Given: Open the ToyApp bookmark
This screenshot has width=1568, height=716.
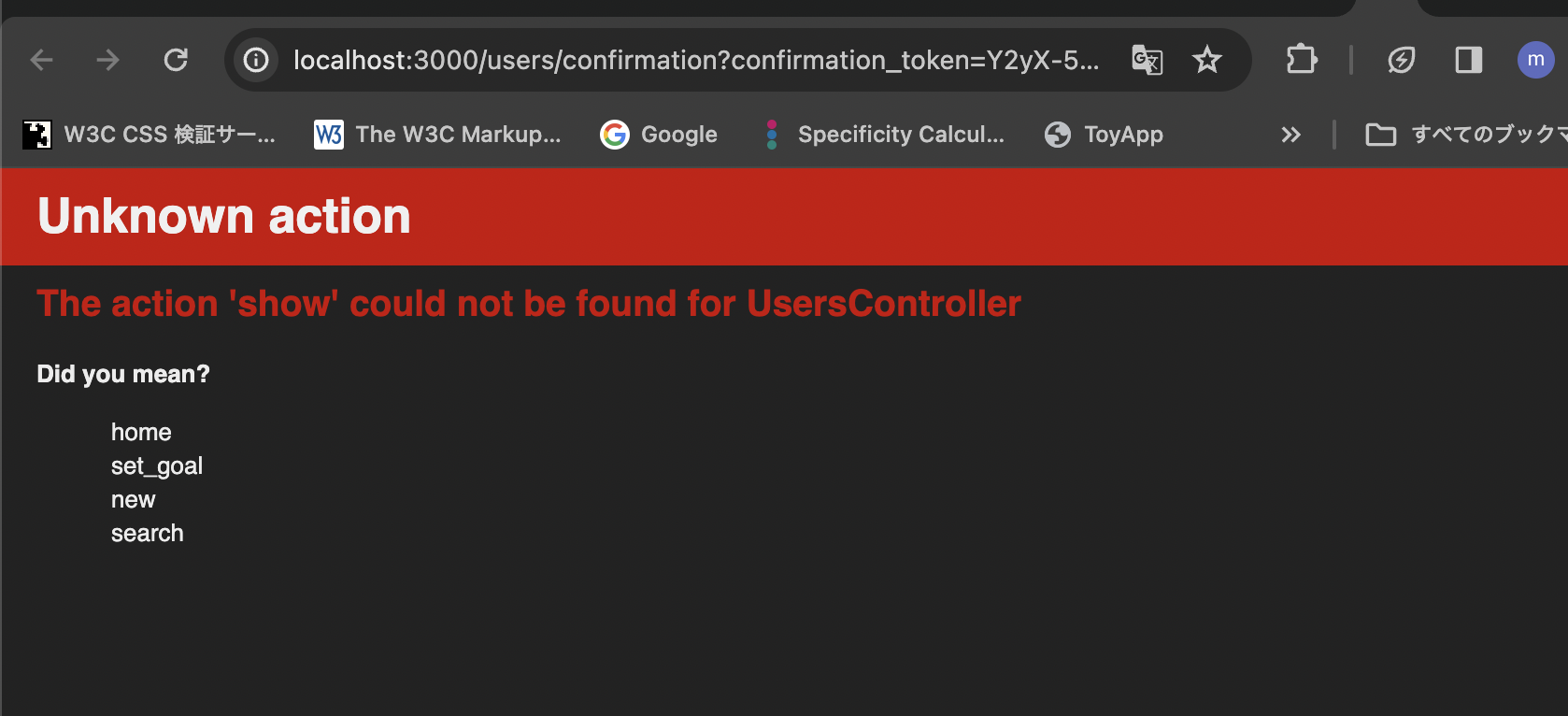Looking at the screenshot, I should click(x=1104, y=135).
